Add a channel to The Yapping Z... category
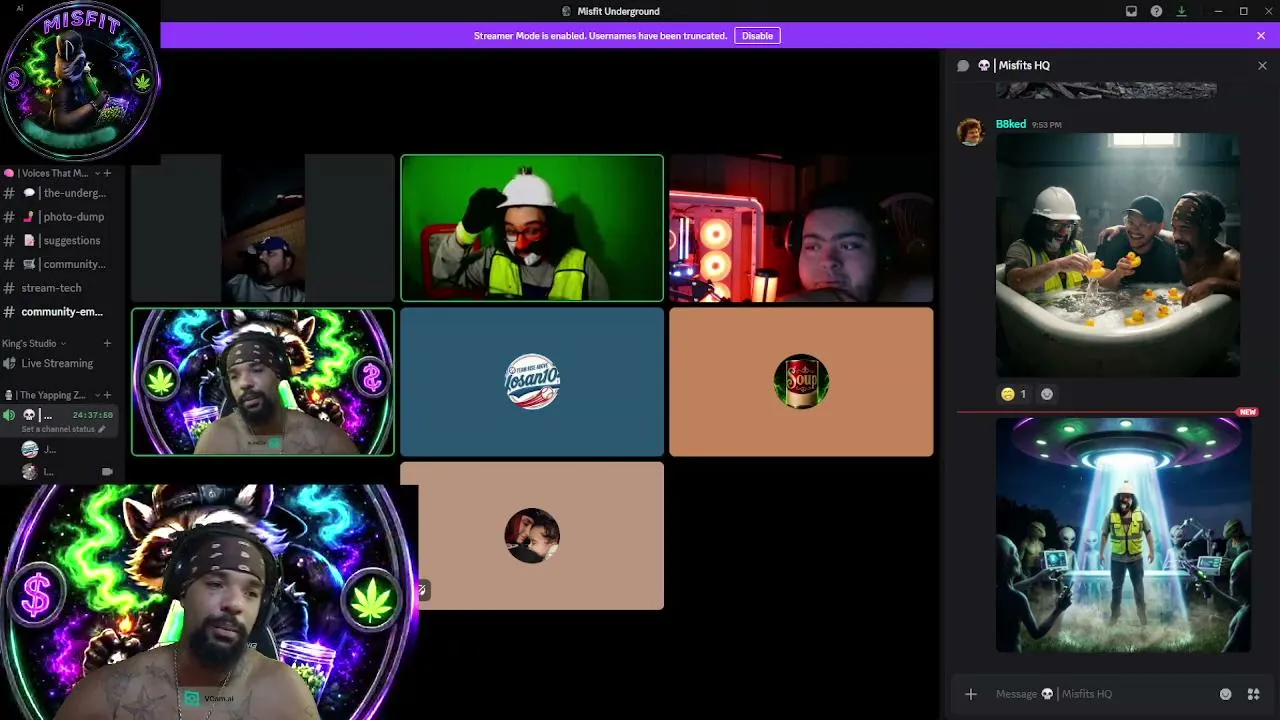 (x=107, y=395)
